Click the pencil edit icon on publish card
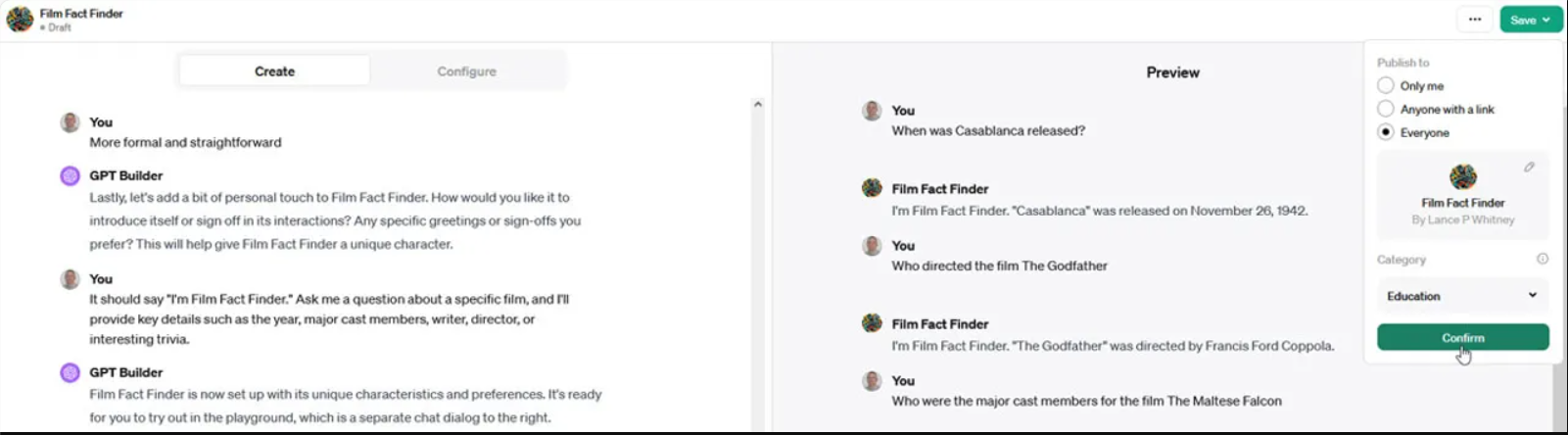The width and height of the screenshot is (1568, 435). [x=1529, y=168]
